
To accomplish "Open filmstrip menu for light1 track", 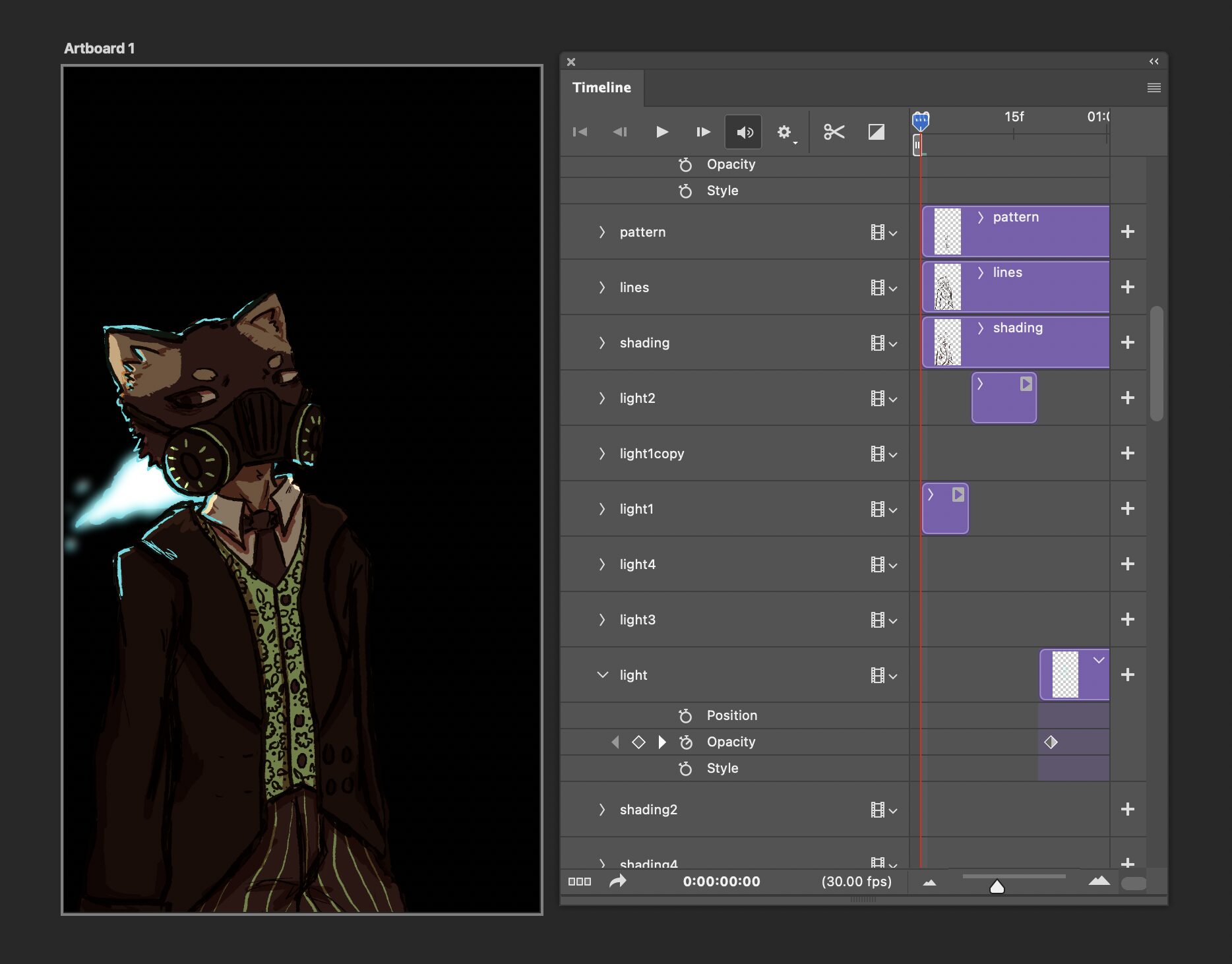I will point(884,509).
